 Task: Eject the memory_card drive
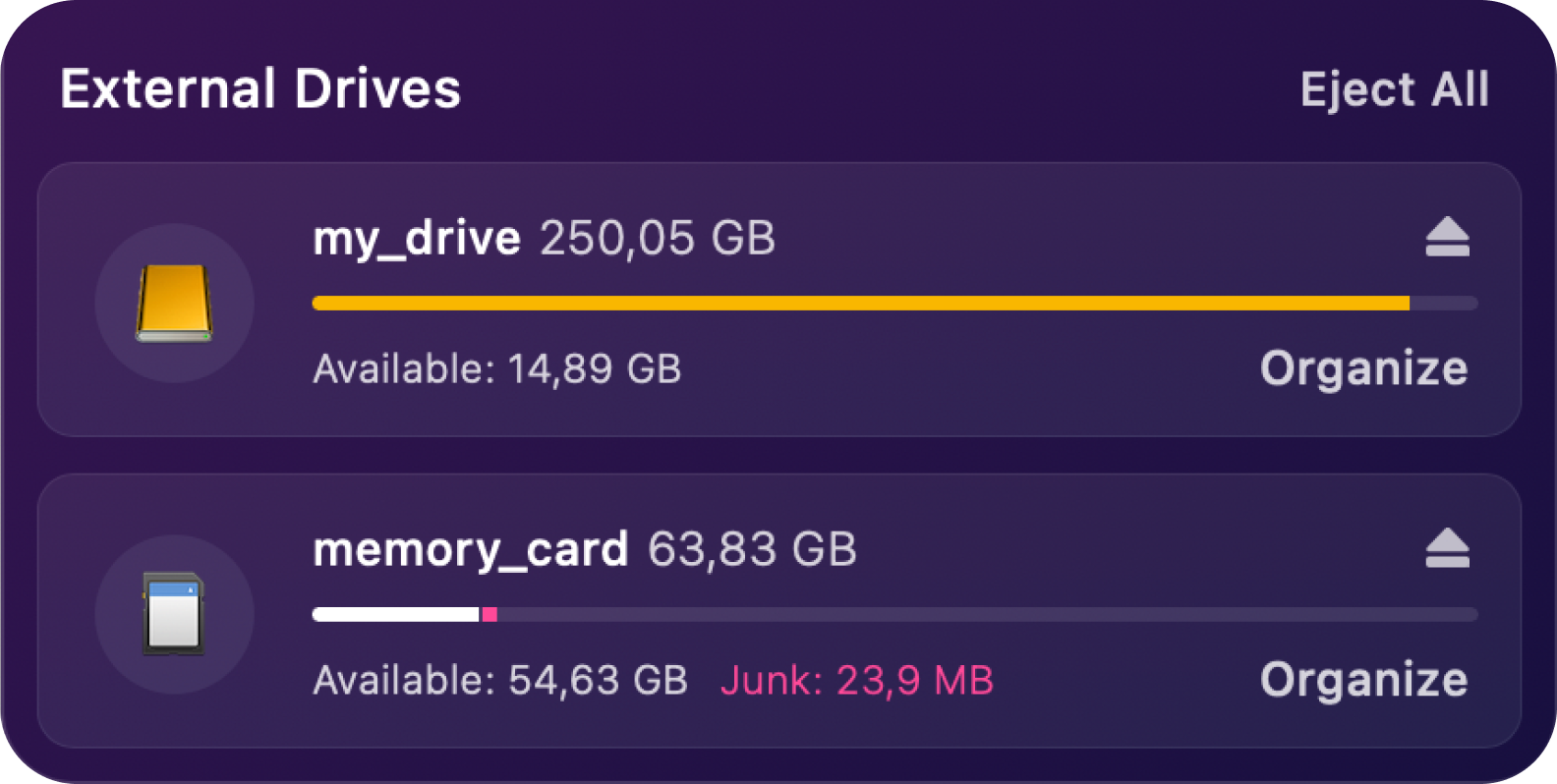point(1447,548)
